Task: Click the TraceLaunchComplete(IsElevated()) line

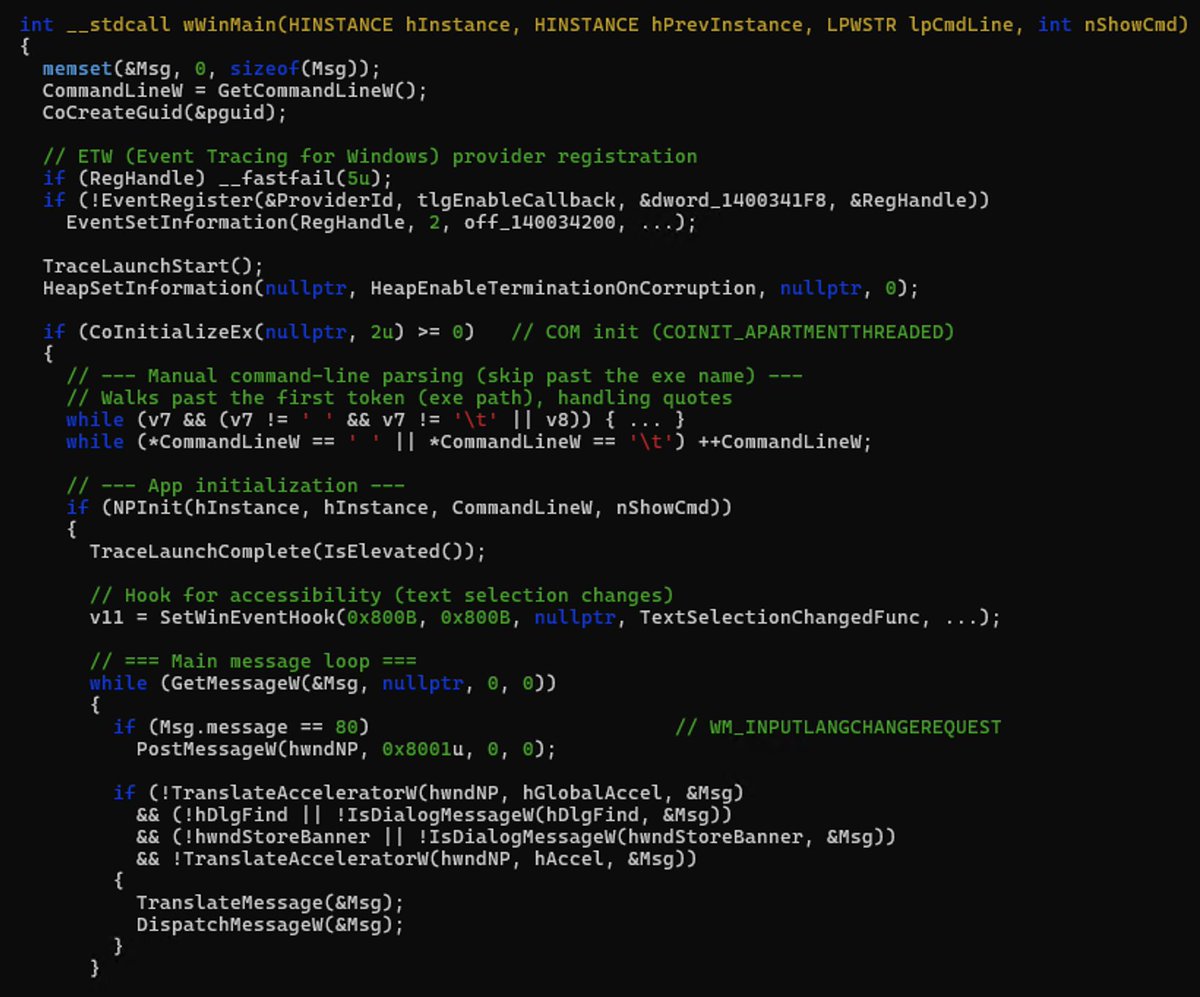Action: pos(287,552)
